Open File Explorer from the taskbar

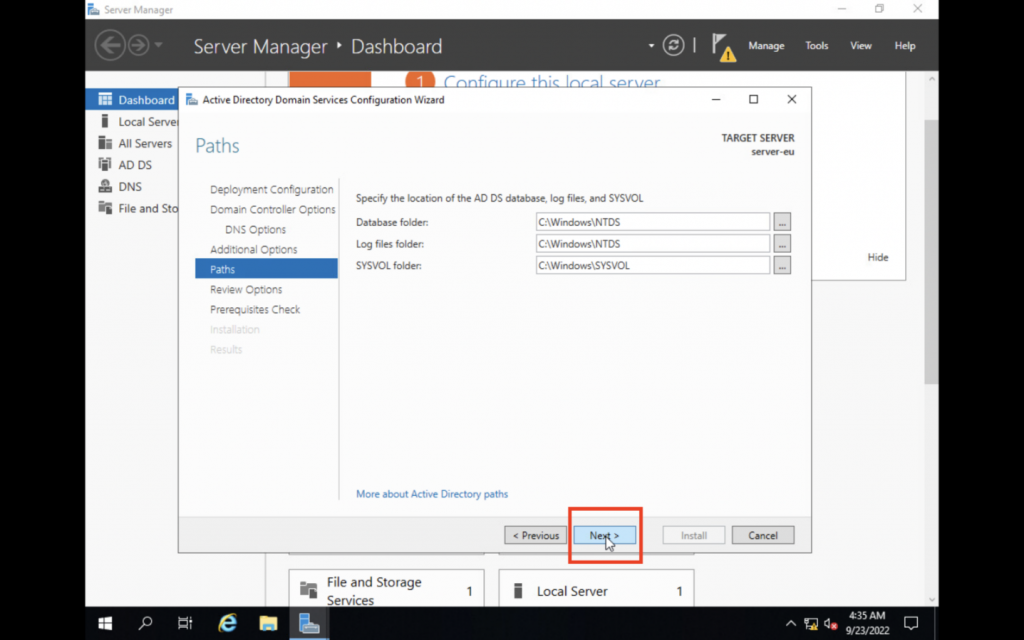(x=268, y=623)
